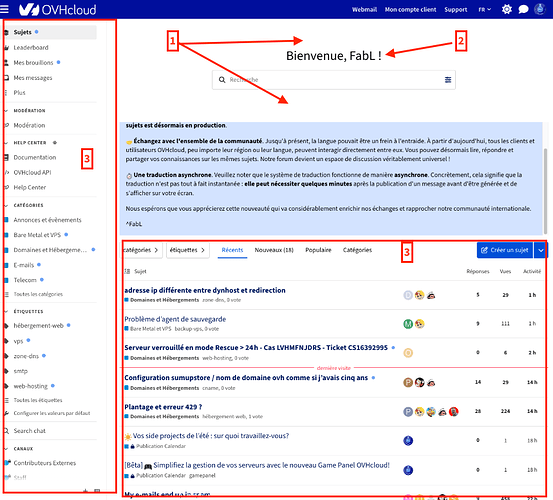This screenshot has width=553, height=500.
Task: Click the Créer un sujet button
Action: coord(505,250)
